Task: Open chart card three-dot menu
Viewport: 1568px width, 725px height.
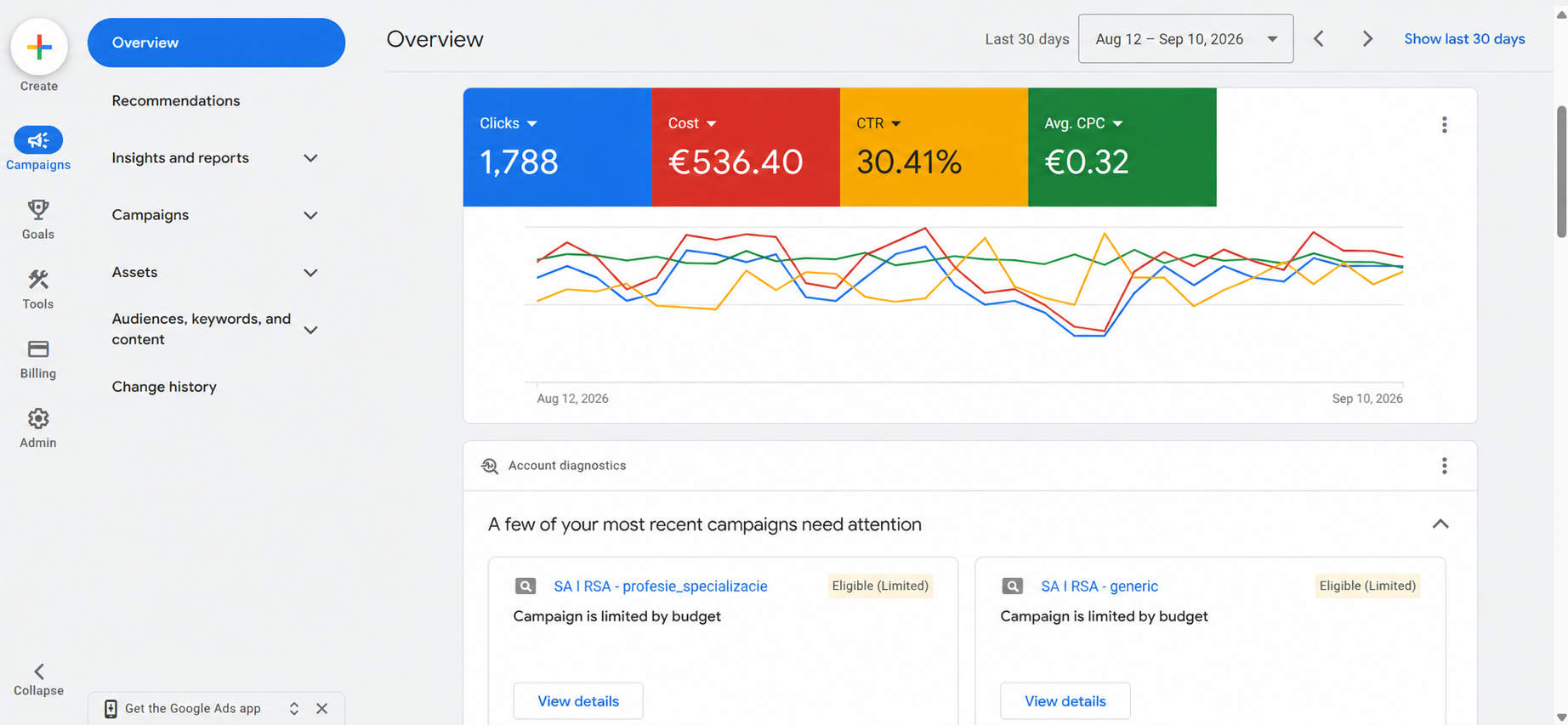Action: pyautogui.click(x=1444, y=125)
